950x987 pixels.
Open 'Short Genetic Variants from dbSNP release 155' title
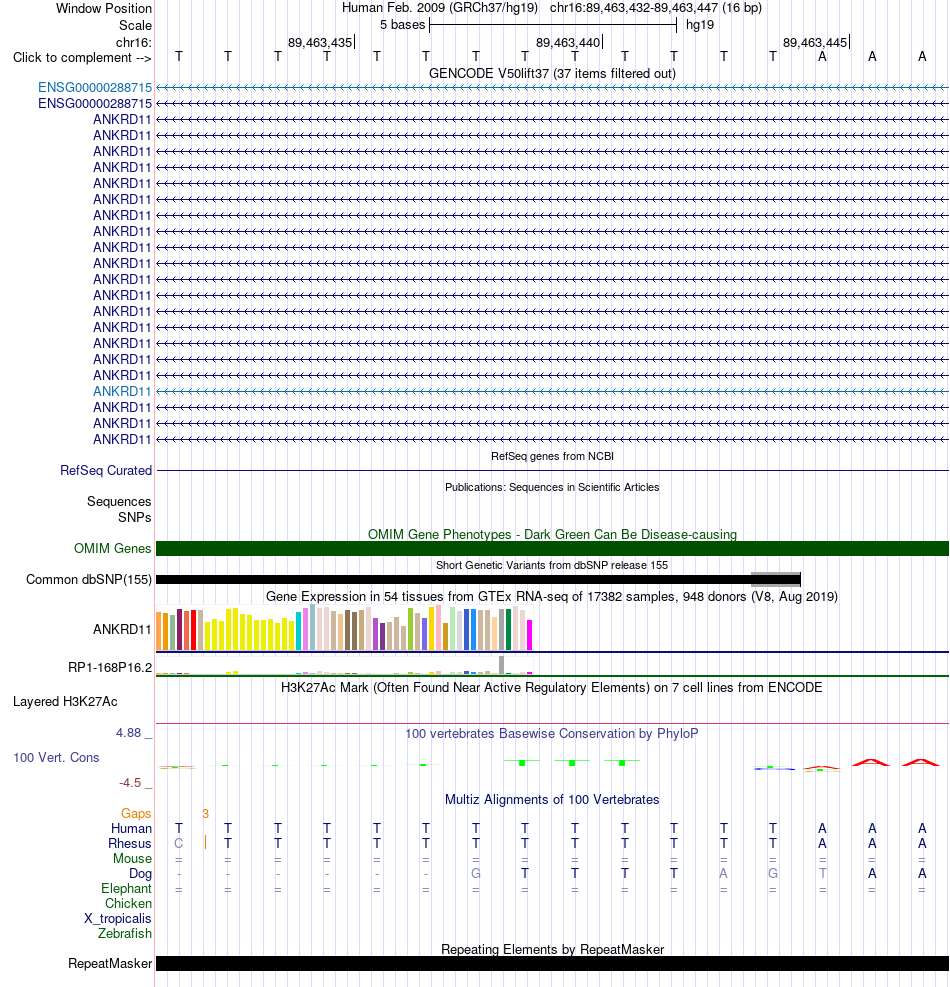point(552,565)
